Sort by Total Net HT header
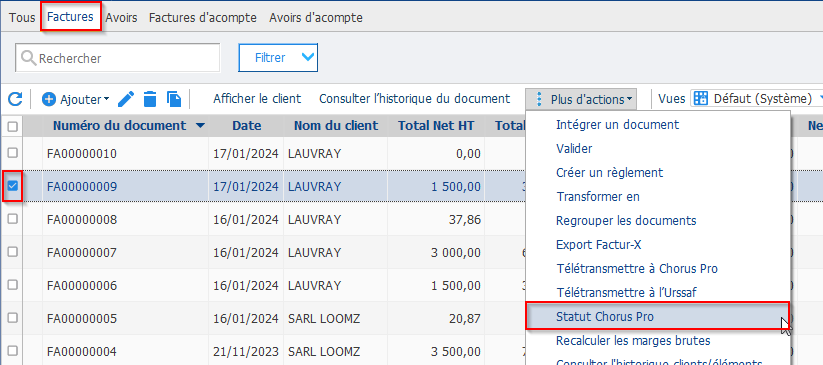Viewport: 823px width, 365px height. pos(436,126)
